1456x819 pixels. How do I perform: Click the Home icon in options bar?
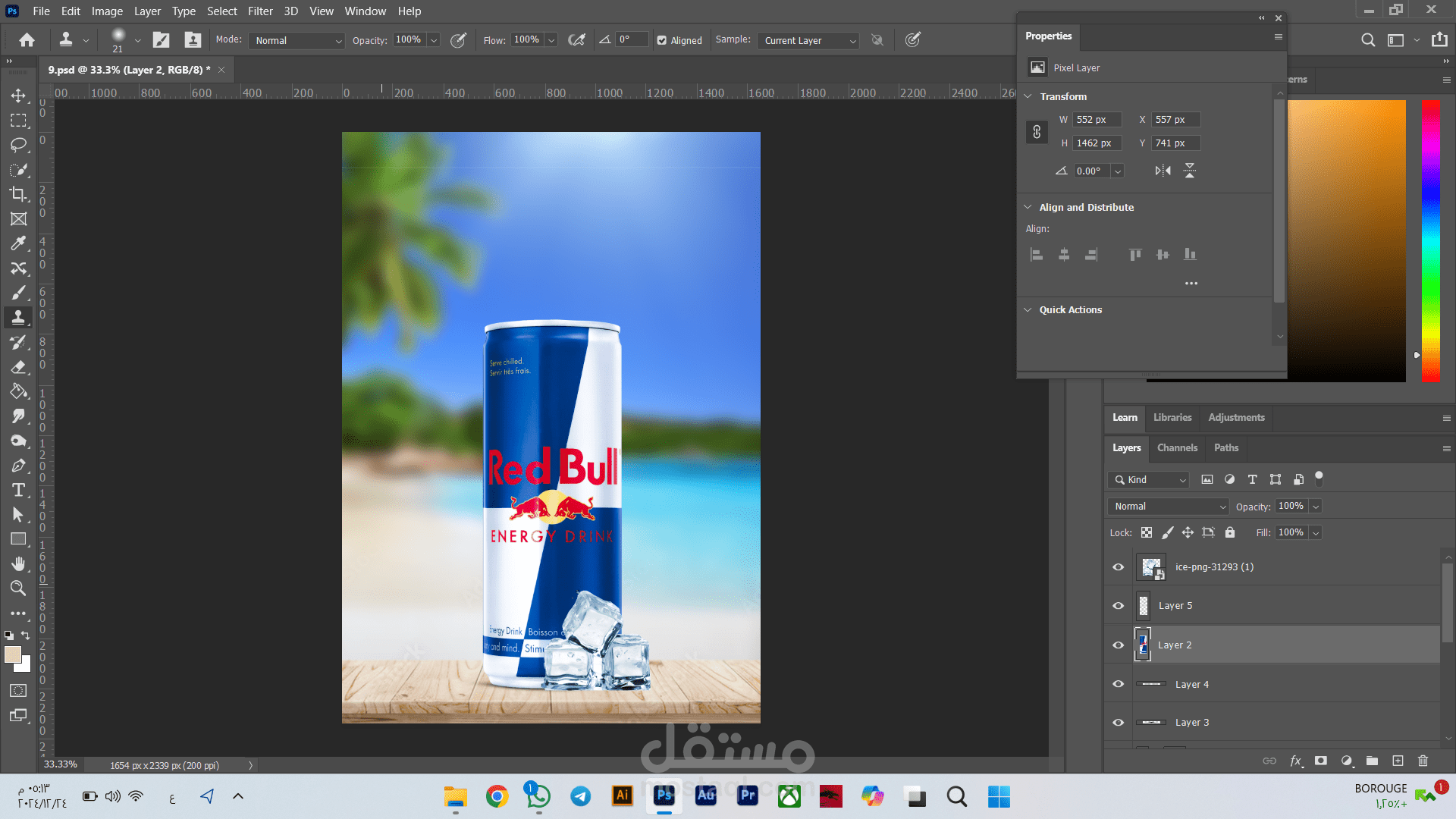27,40
